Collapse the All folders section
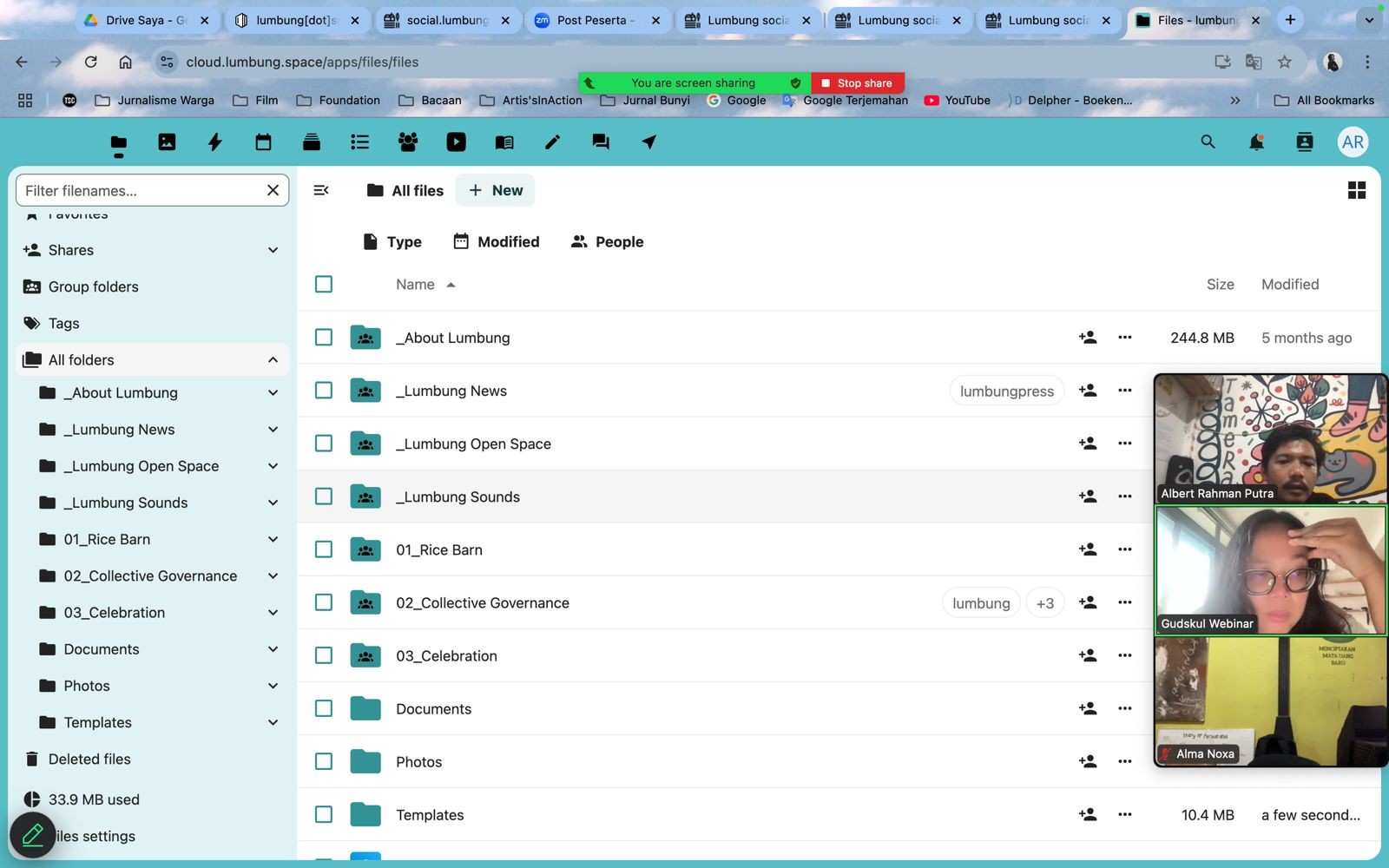Image resolution: width=1389 pixels, height=868 pixels. pyautogui.click(x=273, y=360)
